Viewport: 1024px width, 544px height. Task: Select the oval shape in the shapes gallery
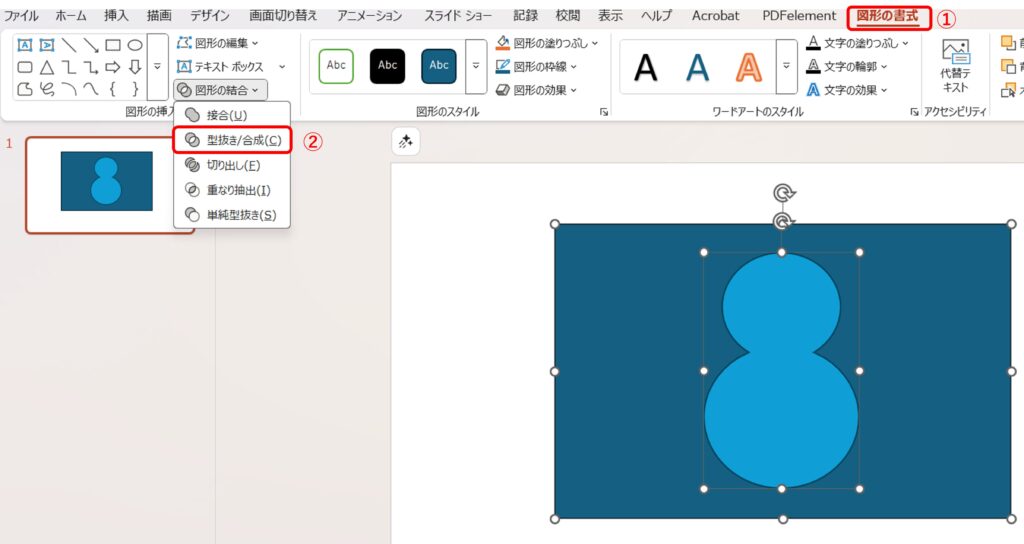[x=135, y=45]
